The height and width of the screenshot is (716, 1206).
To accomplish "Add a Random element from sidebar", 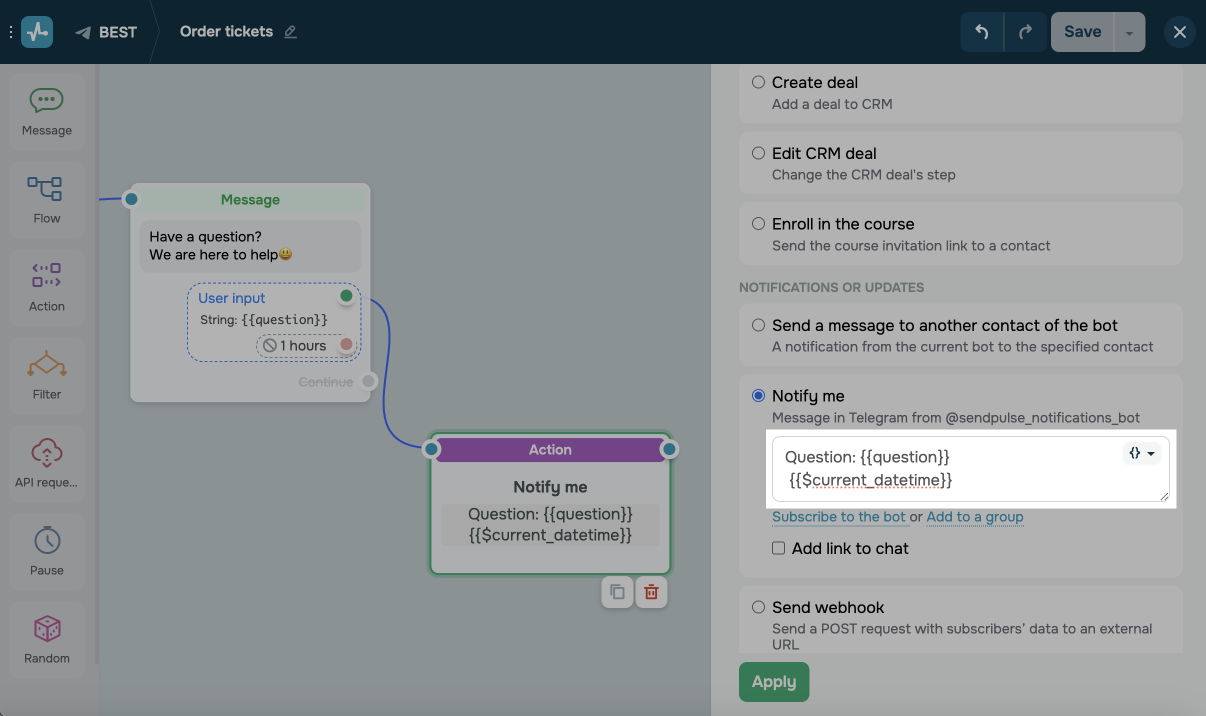I will pyautogui.click(x=47, y=640).
